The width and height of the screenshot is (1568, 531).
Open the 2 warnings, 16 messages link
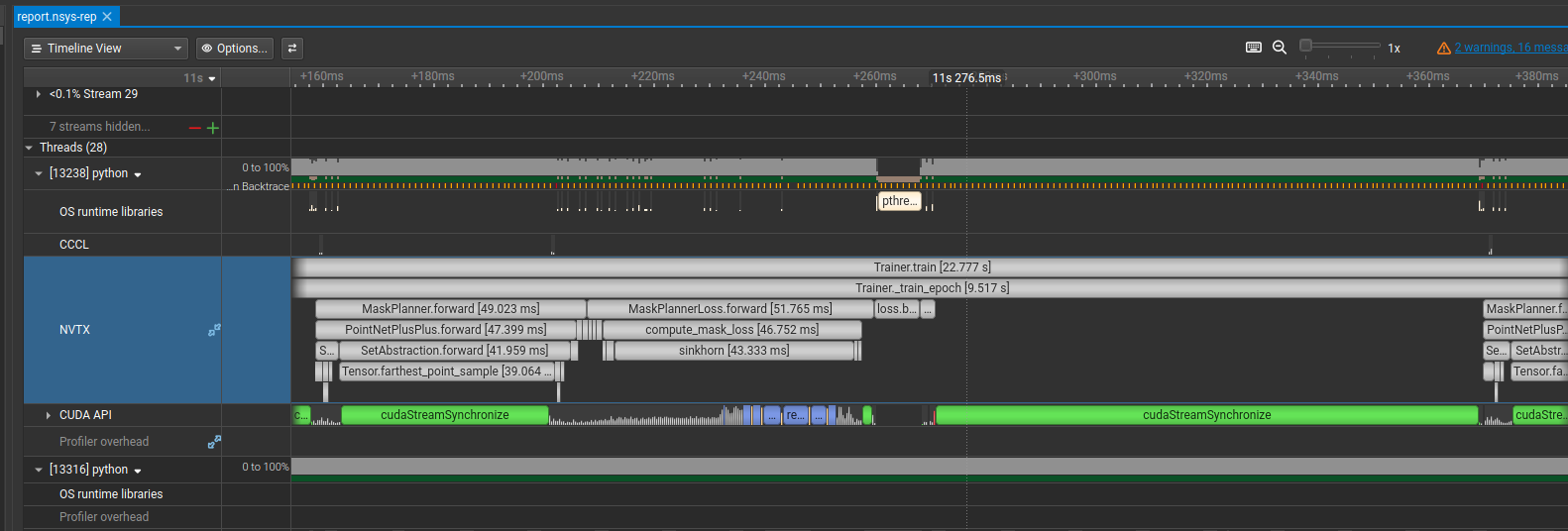[x=1511, y=48]
